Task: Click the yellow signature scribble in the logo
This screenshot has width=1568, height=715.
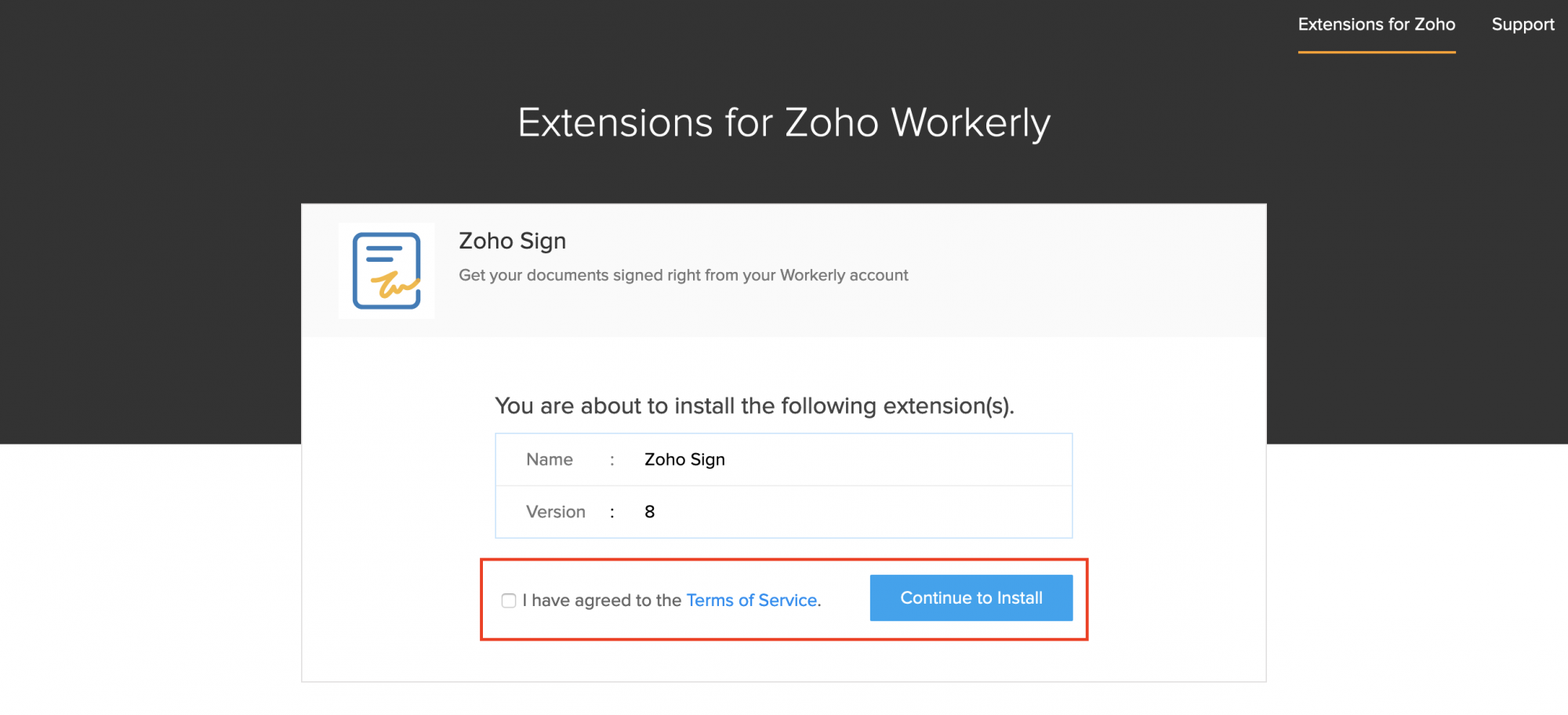Action: [x=394, y=285]
